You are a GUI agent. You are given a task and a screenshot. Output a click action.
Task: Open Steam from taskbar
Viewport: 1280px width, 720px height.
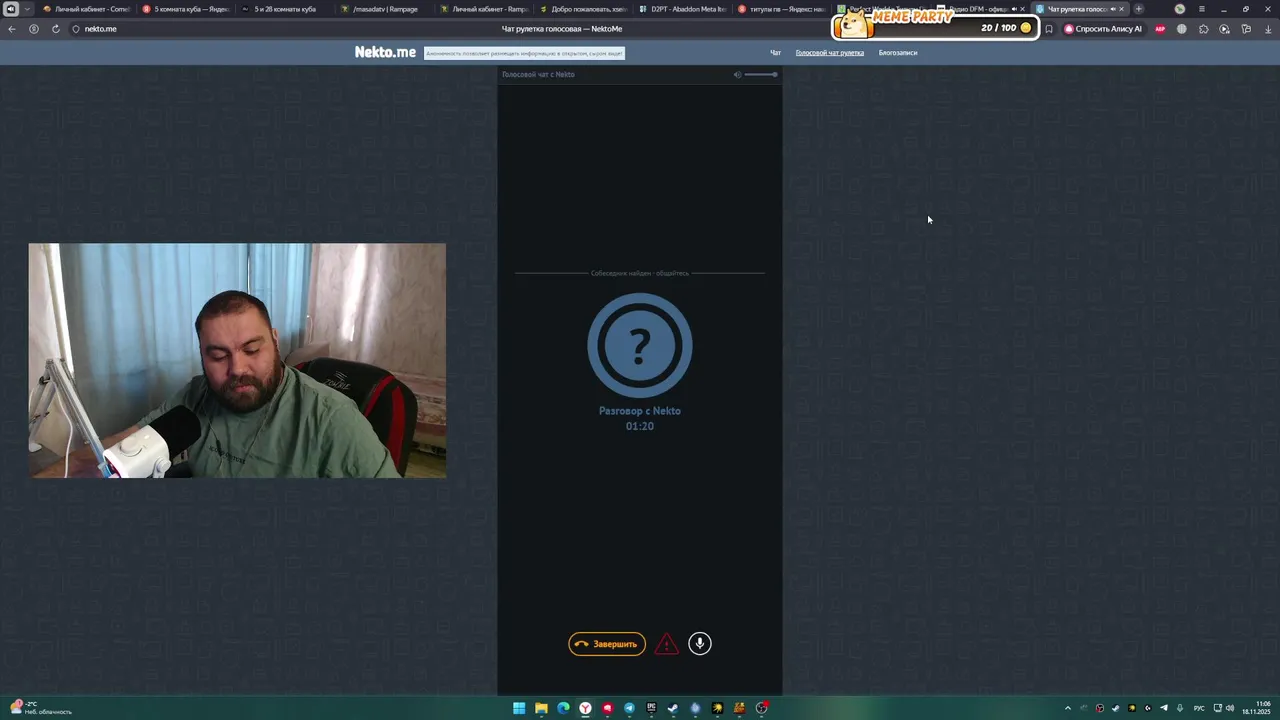673,708
